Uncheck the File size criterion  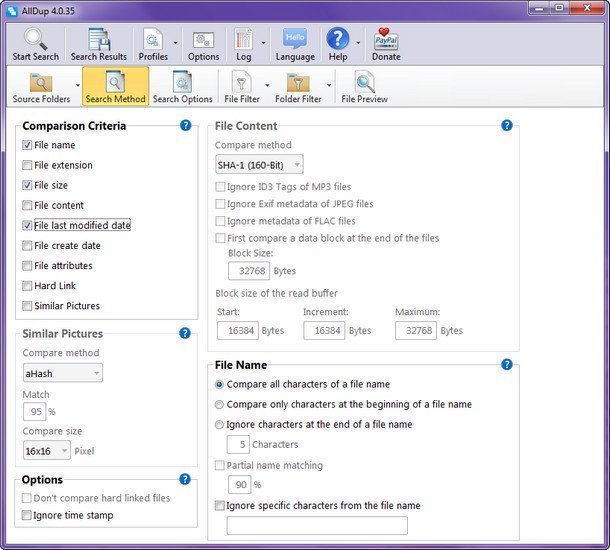tap(27, 185)
